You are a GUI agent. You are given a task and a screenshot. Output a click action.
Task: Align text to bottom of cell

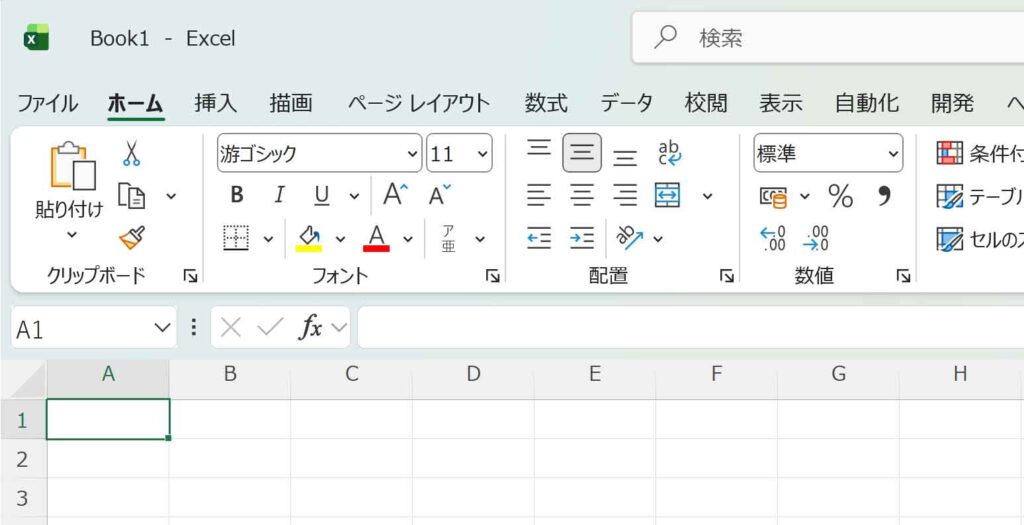(x=625, y=157)
